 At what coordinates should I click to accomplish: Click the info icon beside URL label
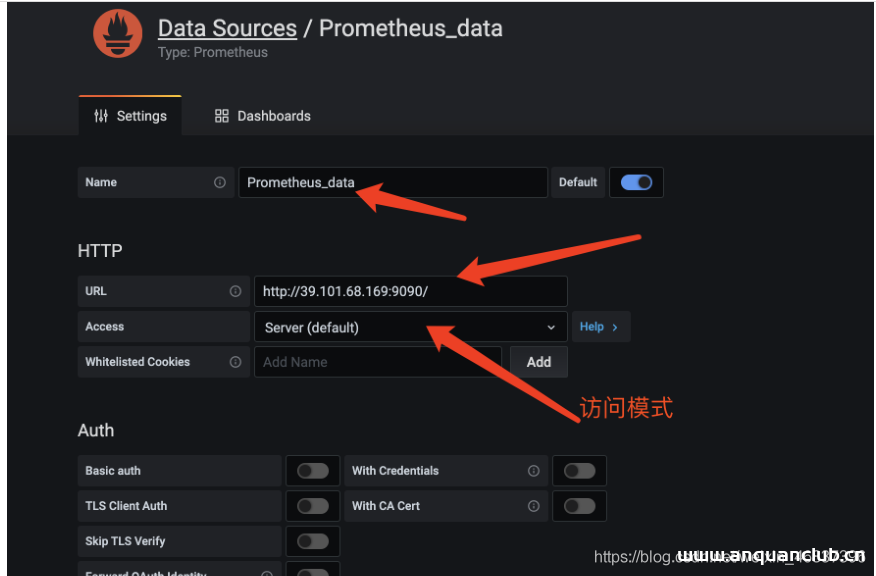235,292
